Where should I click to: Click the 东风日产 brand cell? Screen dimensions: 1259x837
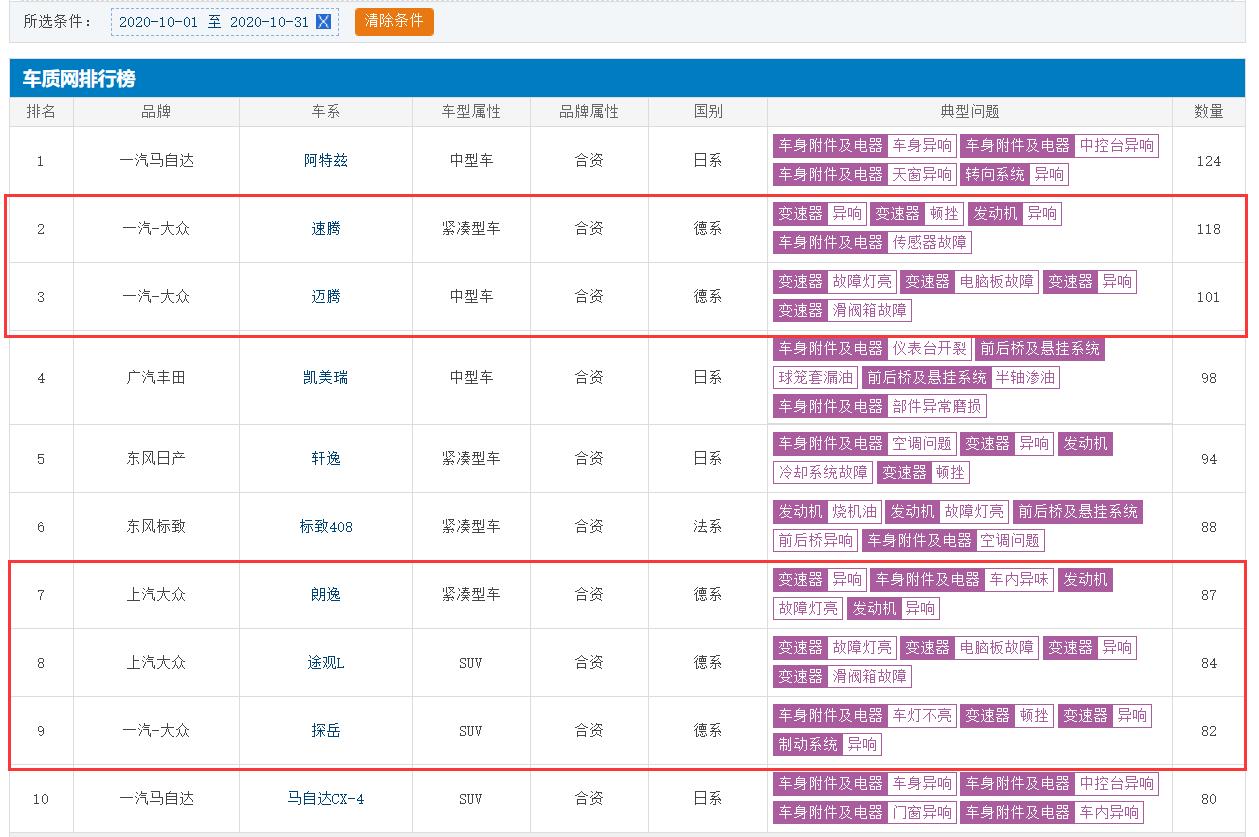point(156,458)
